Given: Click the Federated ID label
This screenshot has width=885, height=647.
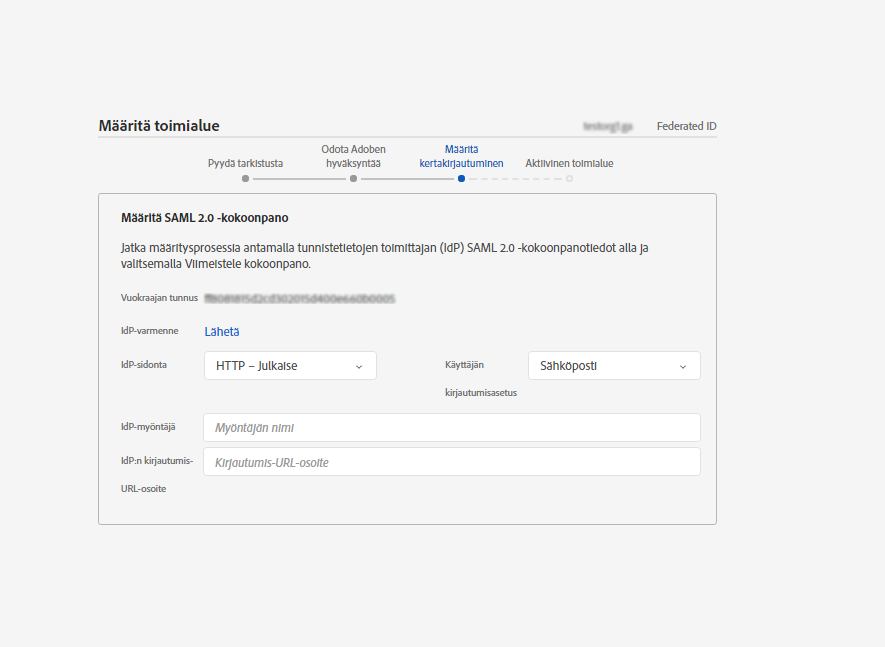Looking at the screenshot, I should point(686,126).
